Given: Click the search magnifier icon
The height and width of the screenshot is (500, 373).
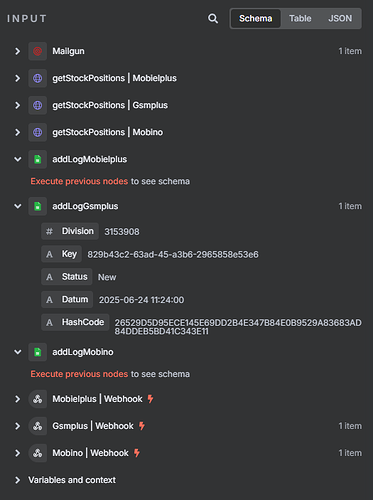Looking at the screenshot, I should pos(213,19).
